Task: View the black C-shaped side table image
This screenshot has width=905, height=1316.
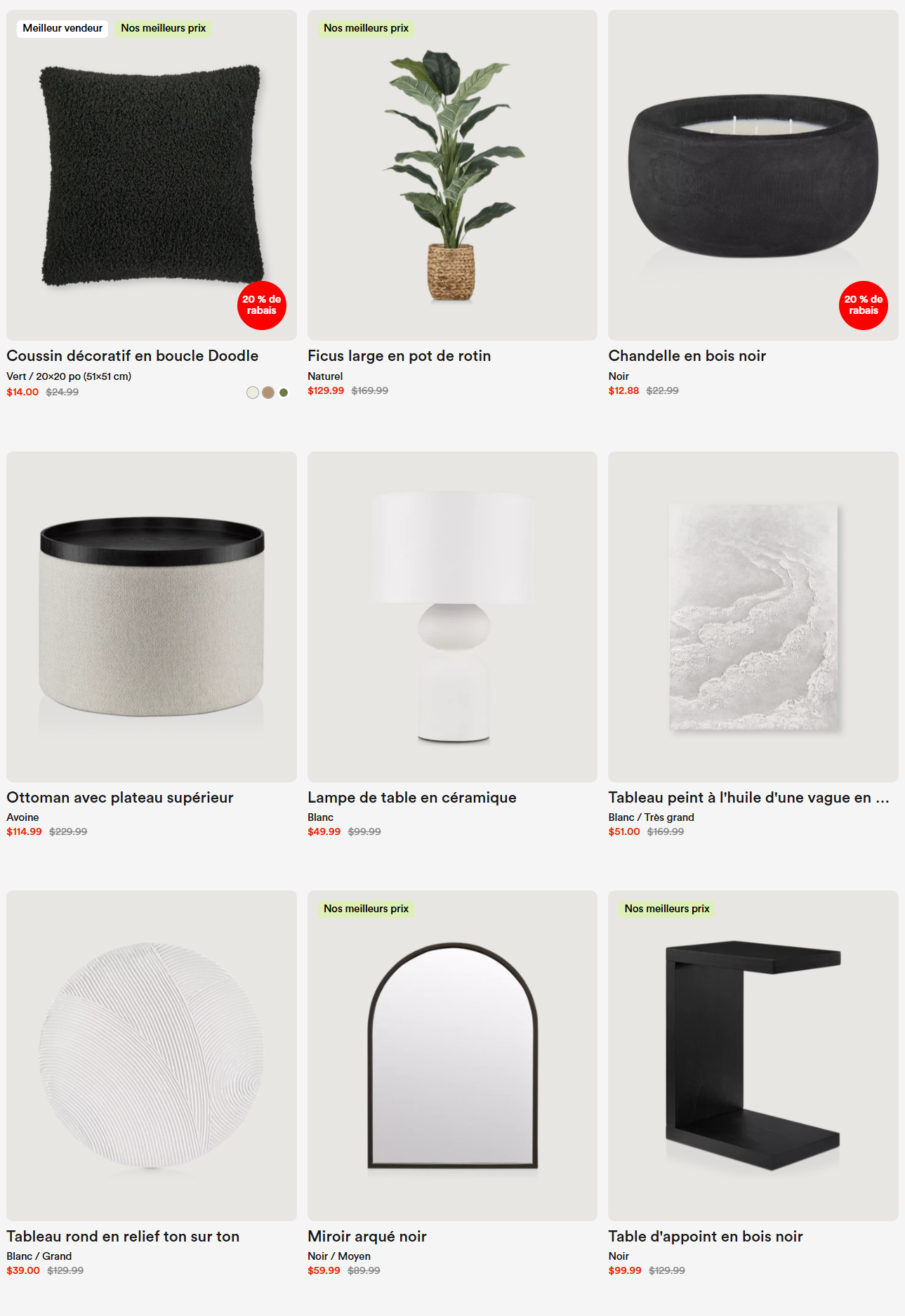Action: tap(753, 1055)
